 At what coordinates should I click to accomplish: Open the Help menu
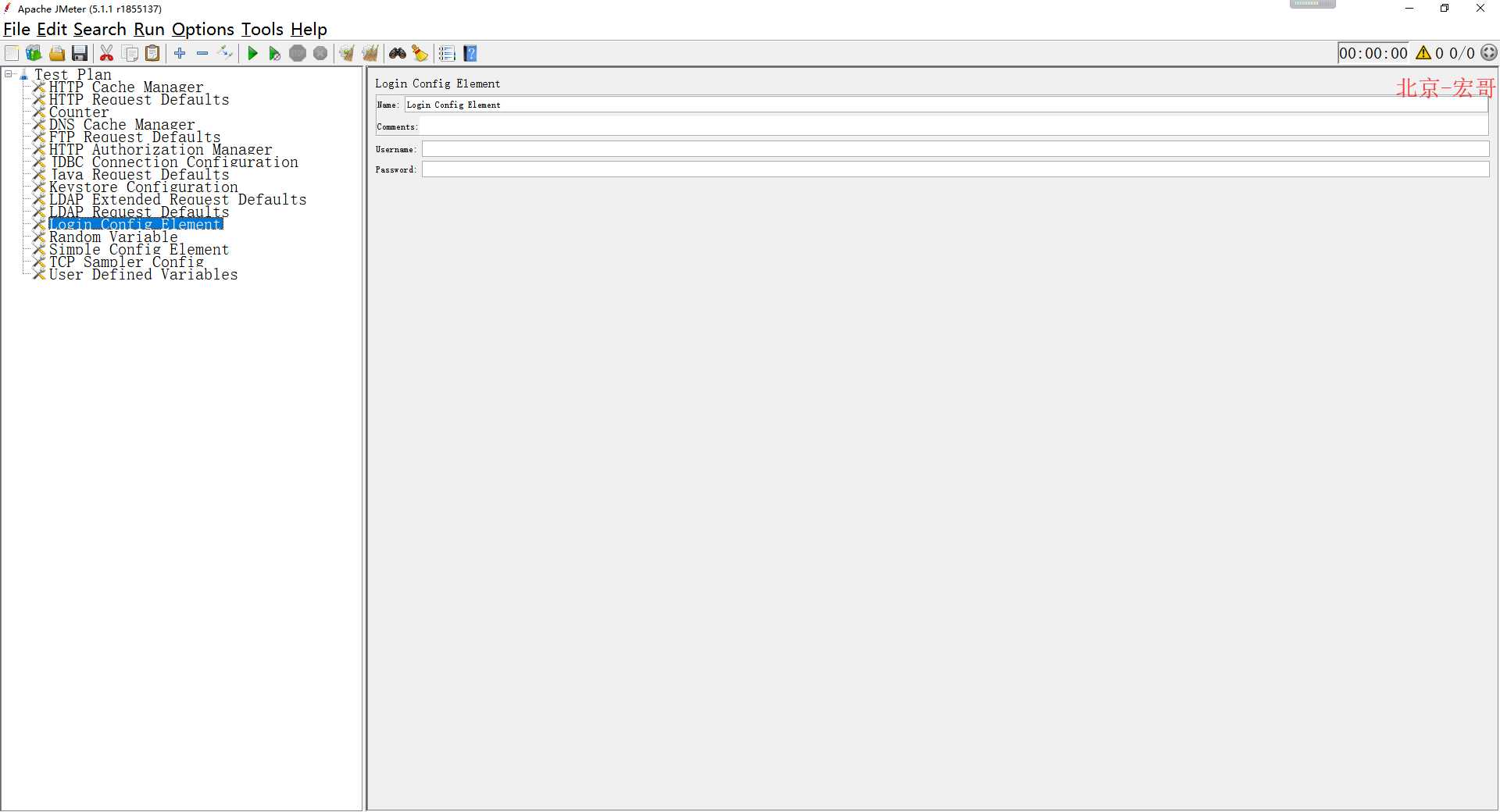coord(309,30)
